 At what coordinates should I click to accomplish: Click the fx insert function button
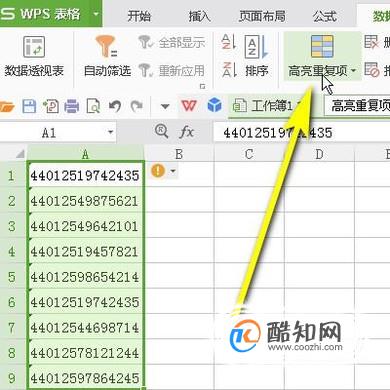[x=186, y=132]
